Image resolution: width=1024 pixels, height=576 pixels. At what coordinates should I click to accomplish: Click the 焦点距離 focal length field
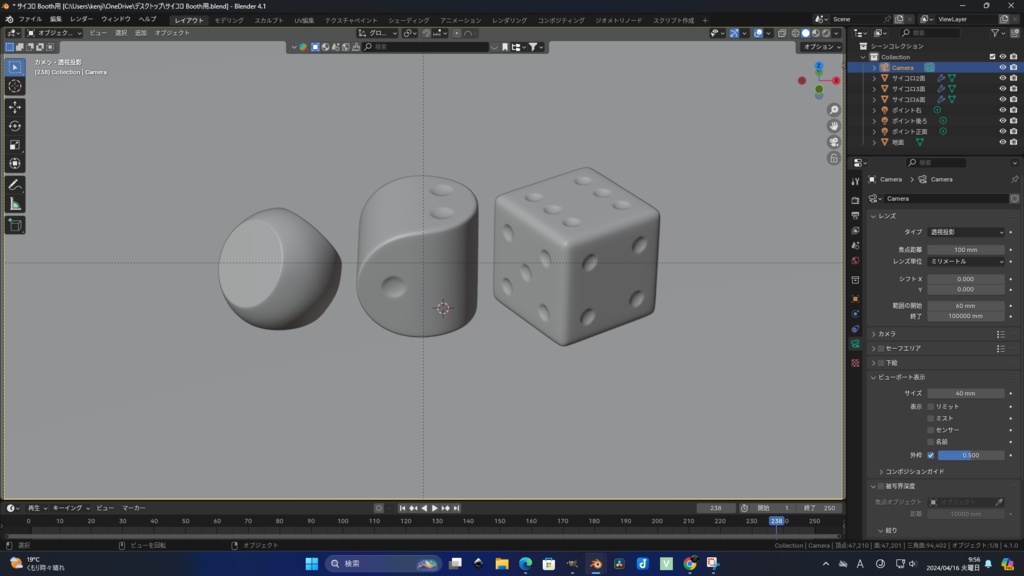[966, 249]
